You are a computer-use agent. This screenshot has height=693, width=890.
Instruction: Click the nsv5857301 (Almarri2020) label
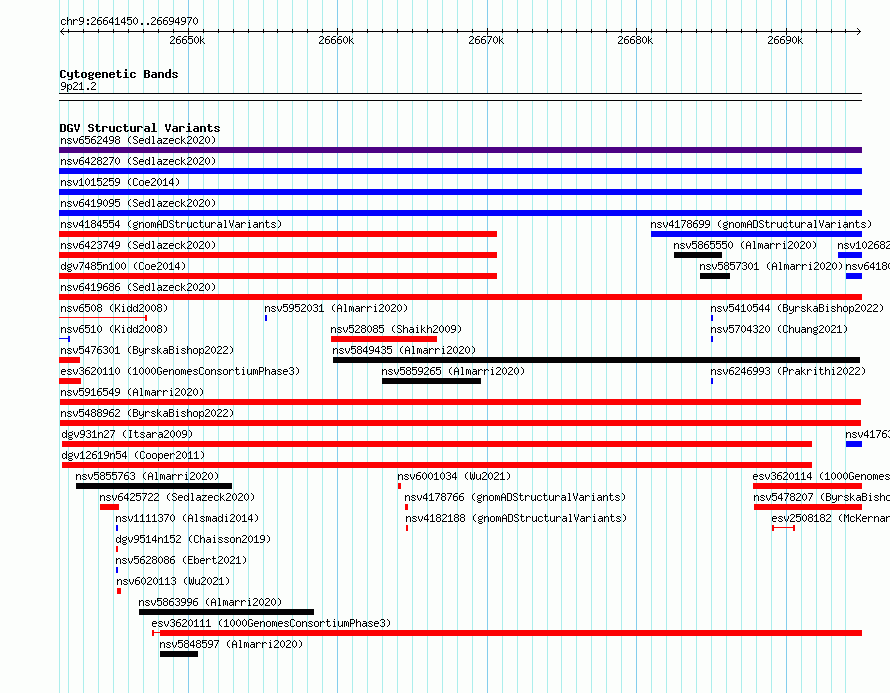coord(771,266)
